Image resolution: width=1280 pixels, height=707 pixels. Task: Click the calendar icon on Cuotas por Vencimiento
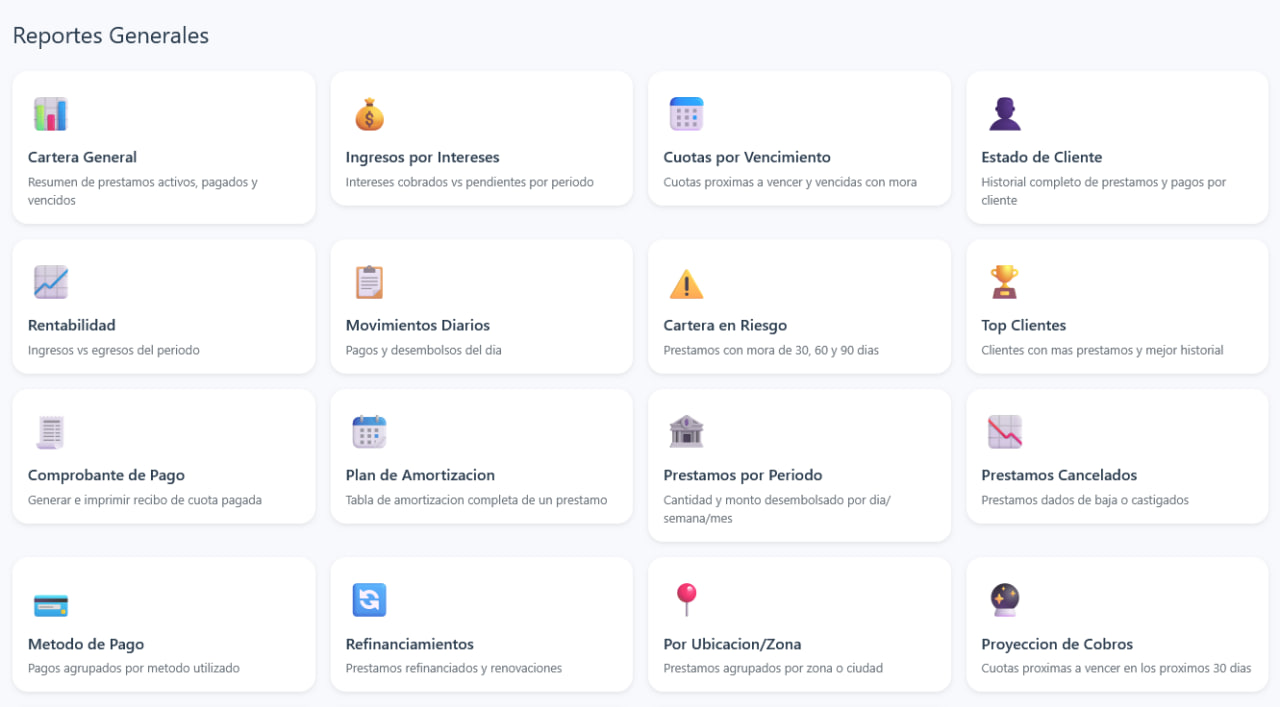pyautogui.click(x=686, y=114)
